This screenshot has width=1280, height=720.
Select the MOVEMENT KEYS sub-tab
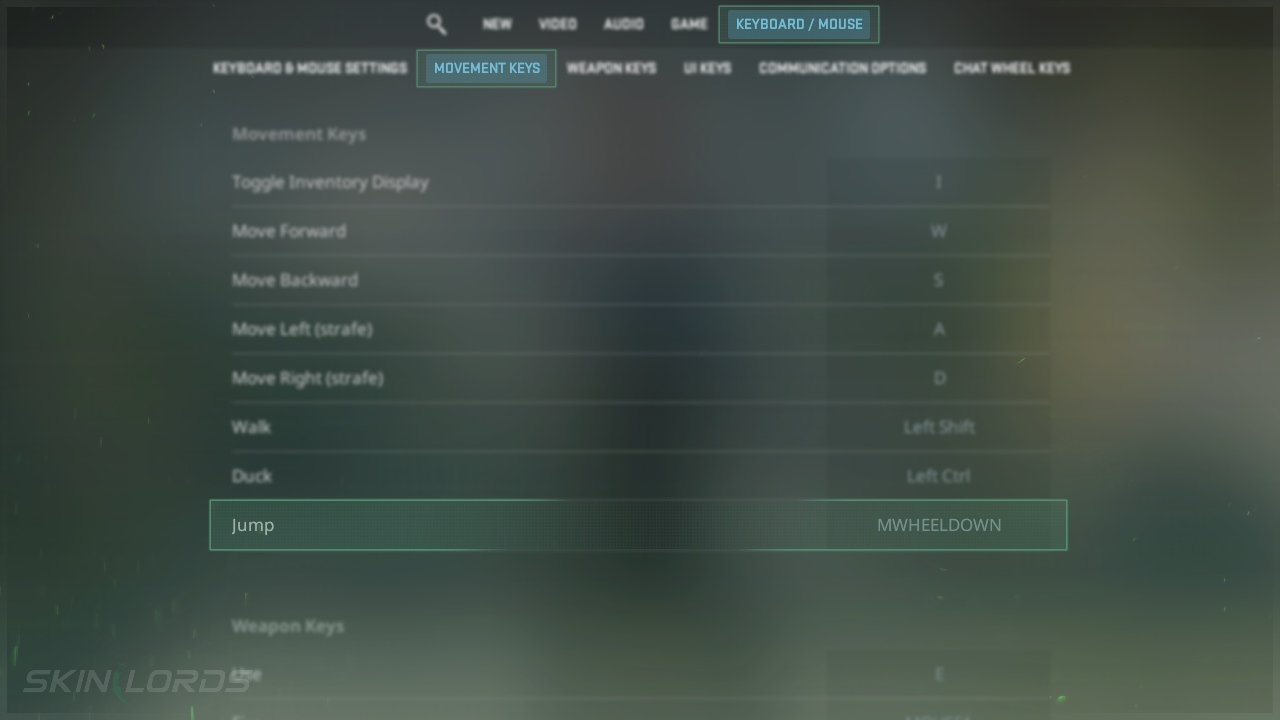487,68
